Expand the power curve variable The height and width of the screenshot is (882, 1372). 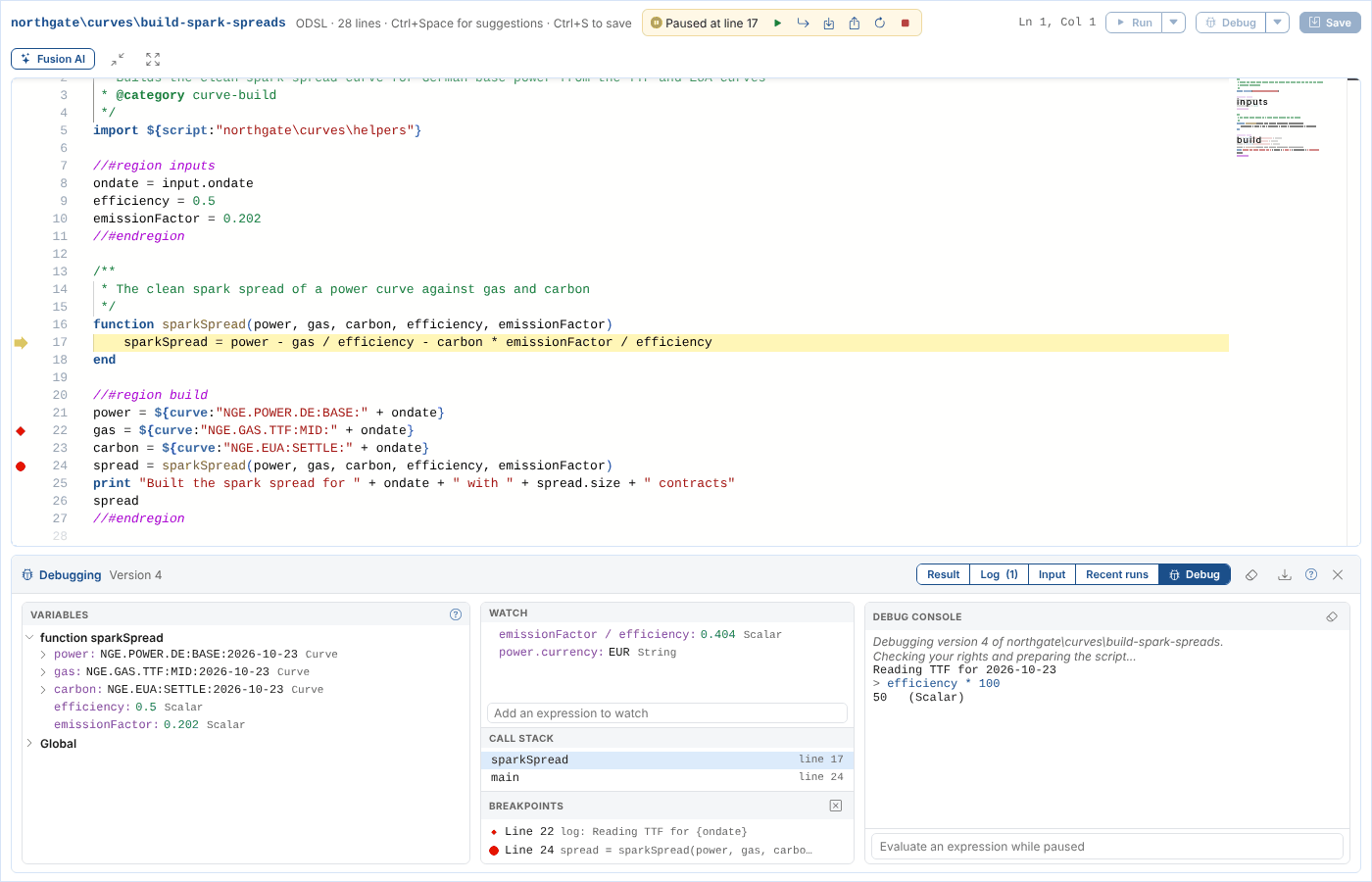[x=43, y=655]
